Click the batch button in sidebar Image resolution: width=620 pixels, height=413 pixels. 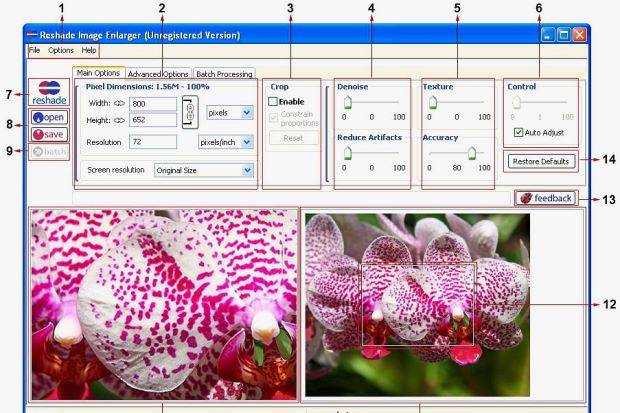point(48,152)
